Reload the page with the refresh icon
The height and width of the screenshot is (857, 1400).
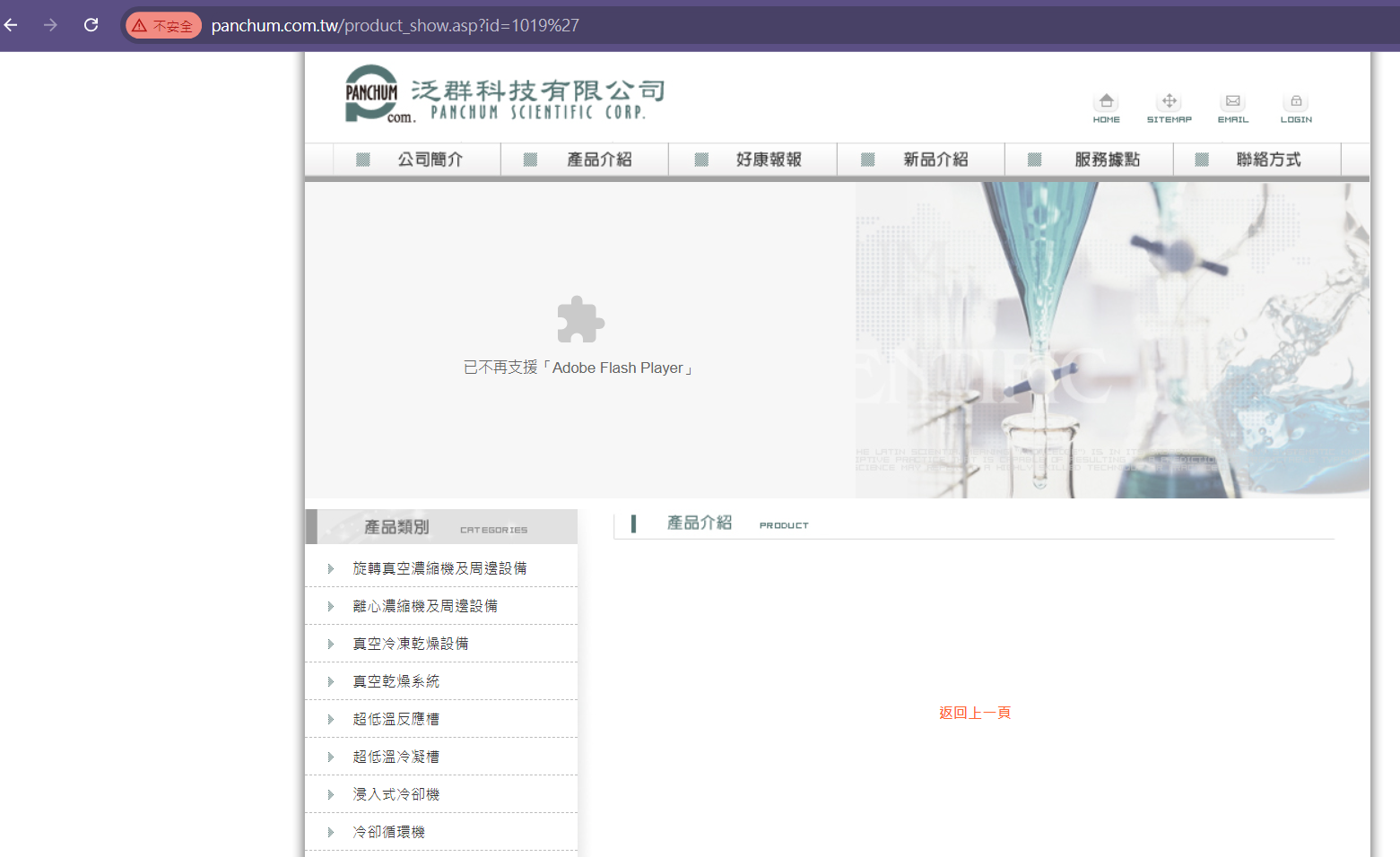[91, 25]
